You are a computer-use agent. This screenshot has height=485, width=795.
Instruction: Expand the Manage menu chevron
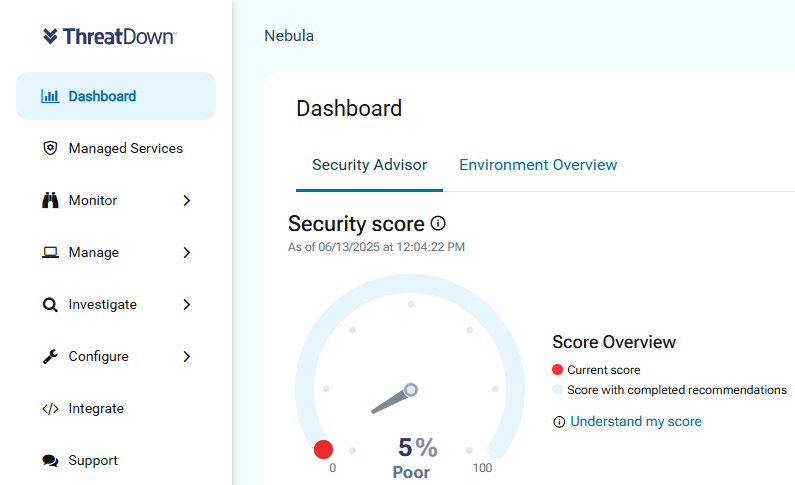[x=187, y=252]
